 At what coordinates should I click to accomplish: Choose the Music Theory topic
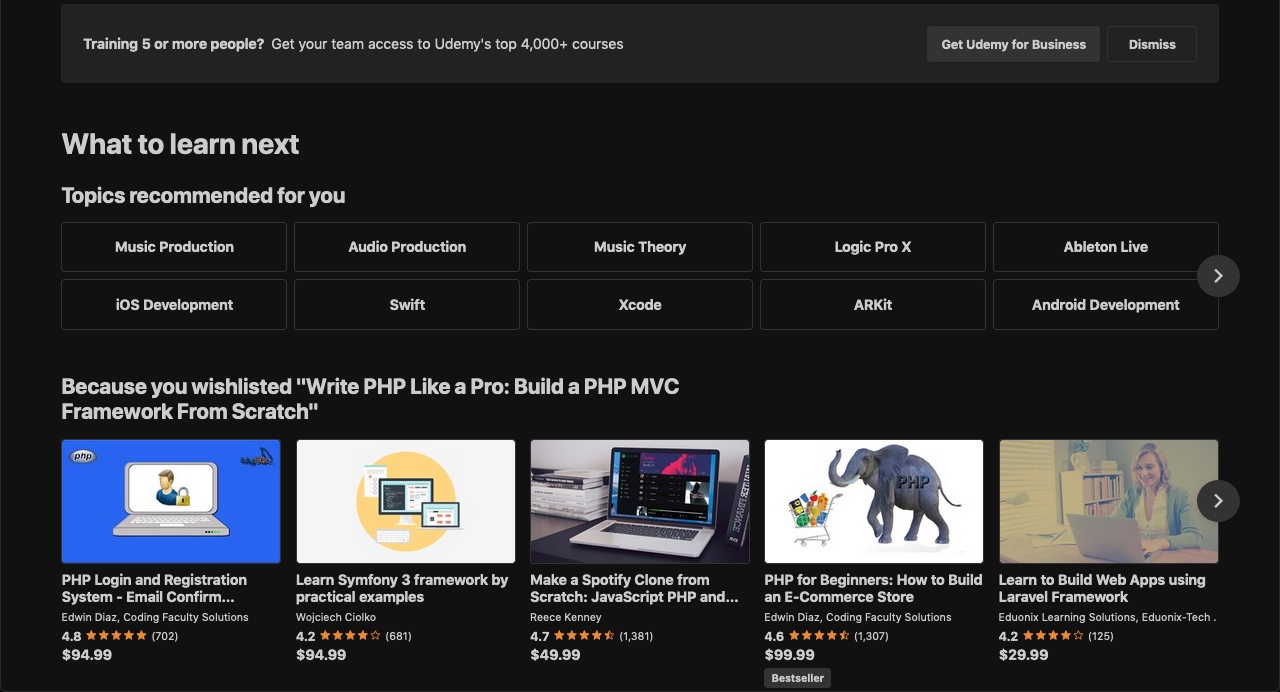[x=639, y=246]
